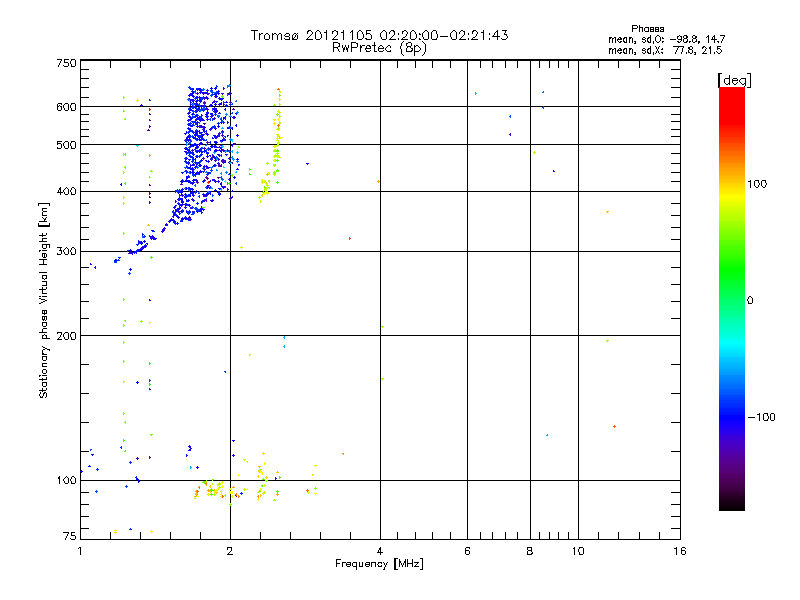800x600 pixels.
Task: Click the subtitle 'RwPretec (8p)'
Action: [379, 48]
